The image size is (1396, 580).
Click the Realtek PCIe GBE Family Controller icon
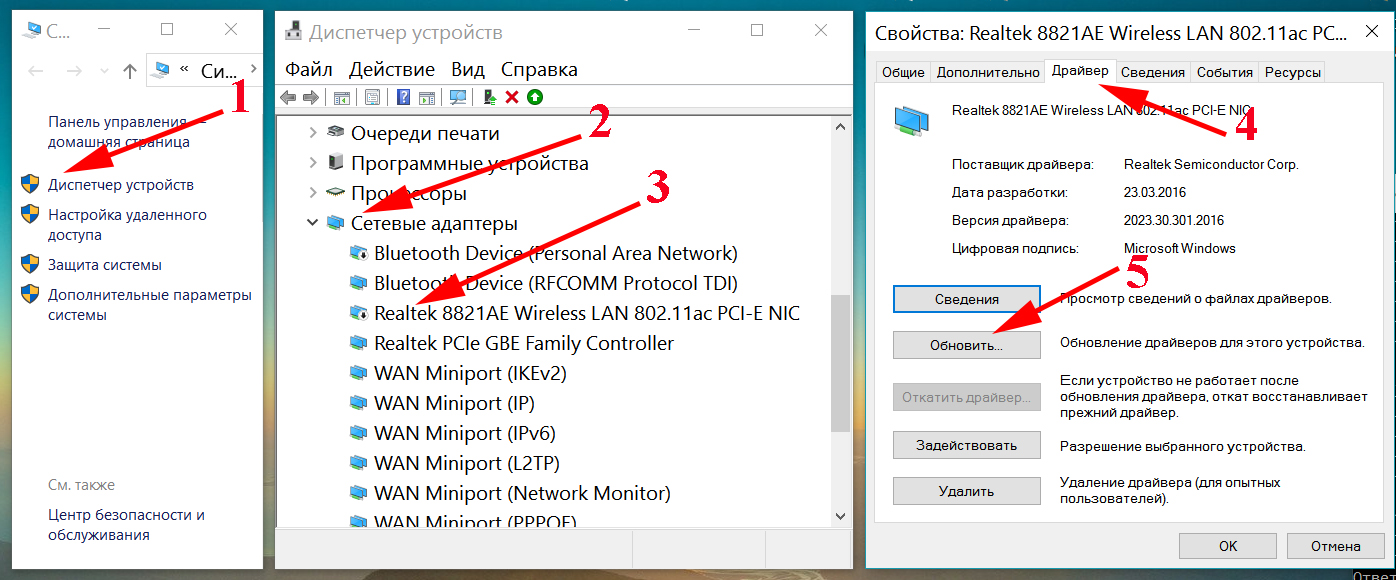click(358, 344)
